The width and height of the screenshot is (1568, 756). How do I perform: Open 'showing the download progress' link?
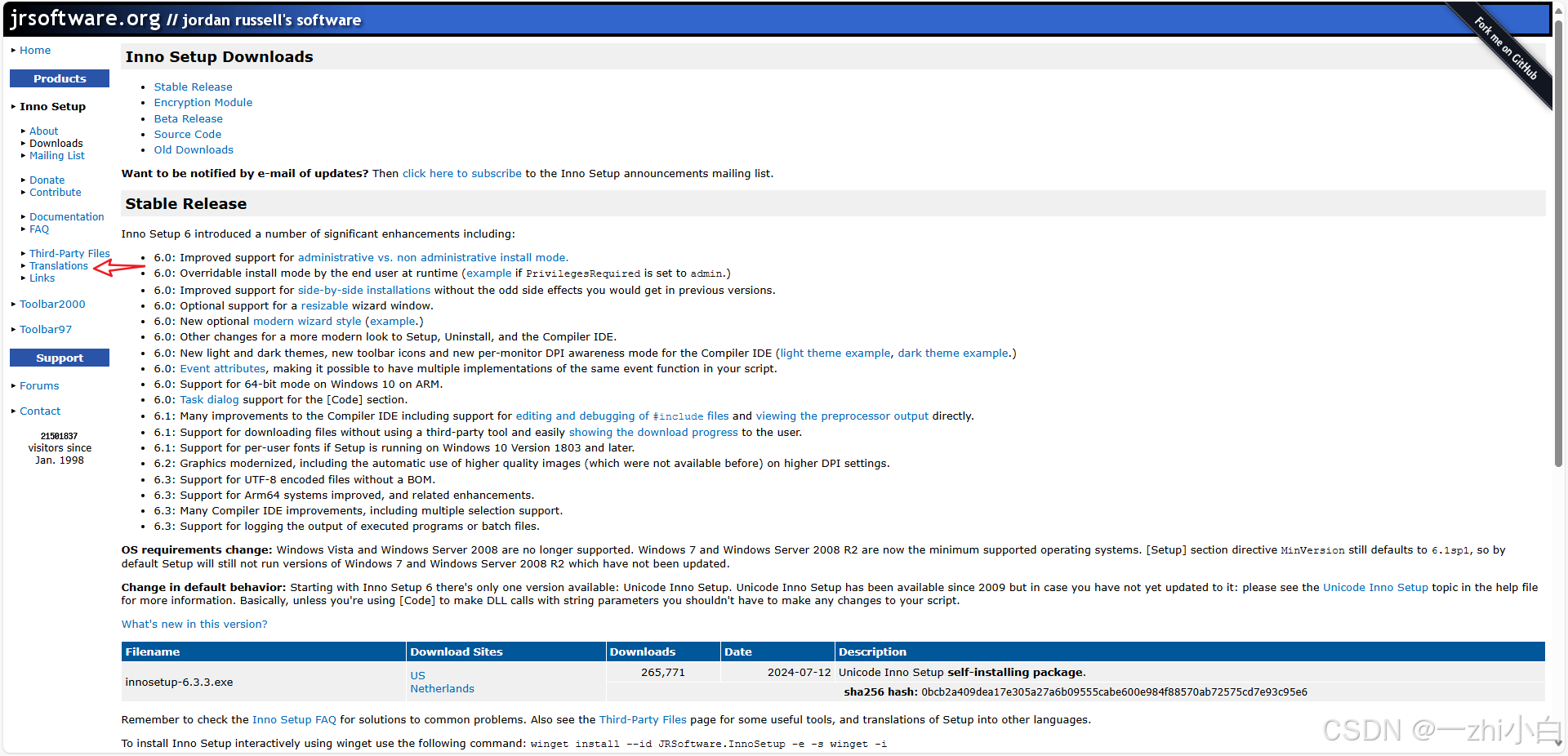point(653,433)
